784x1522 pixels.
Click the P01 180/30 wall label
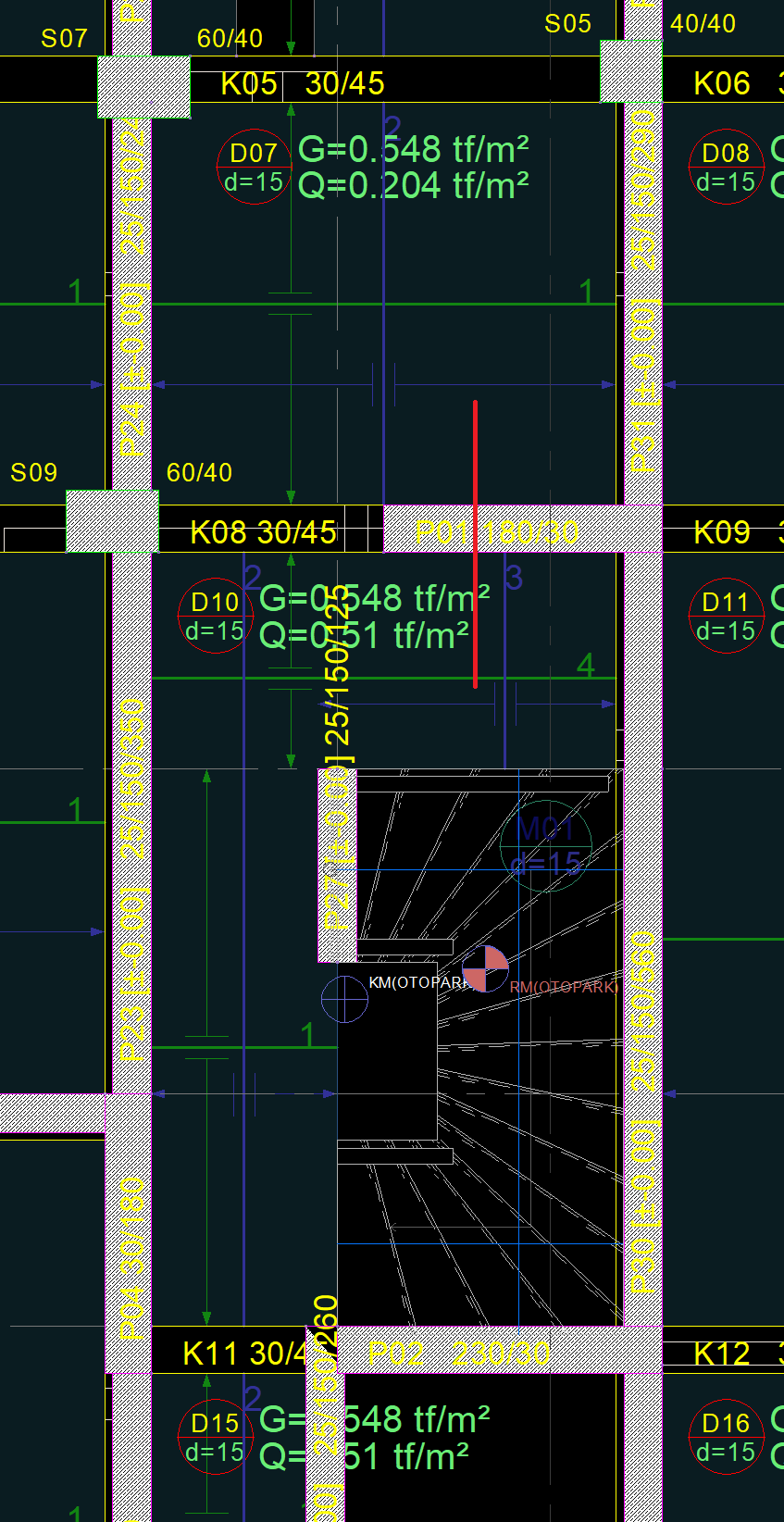click(x=497, y=532)
